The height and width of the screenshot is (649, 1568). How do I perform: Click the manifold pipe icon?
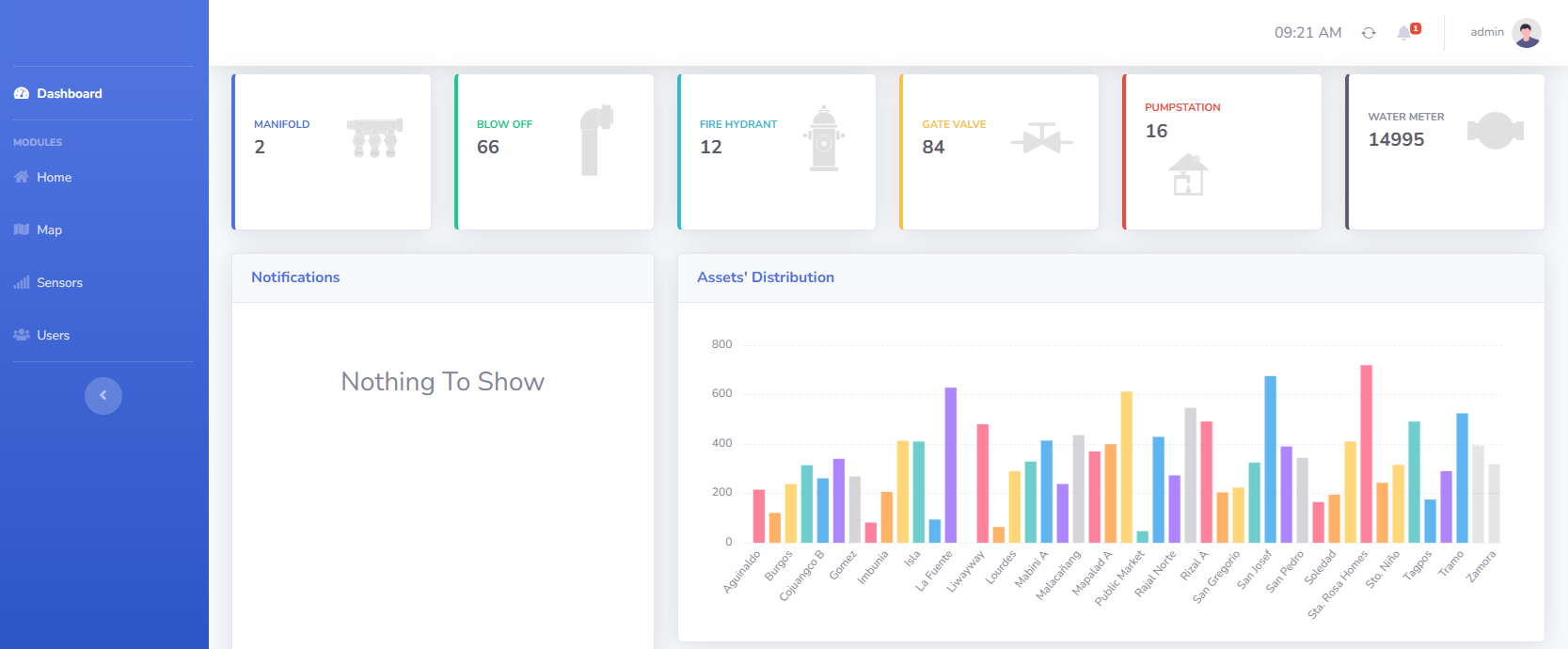tap(374, 138)
